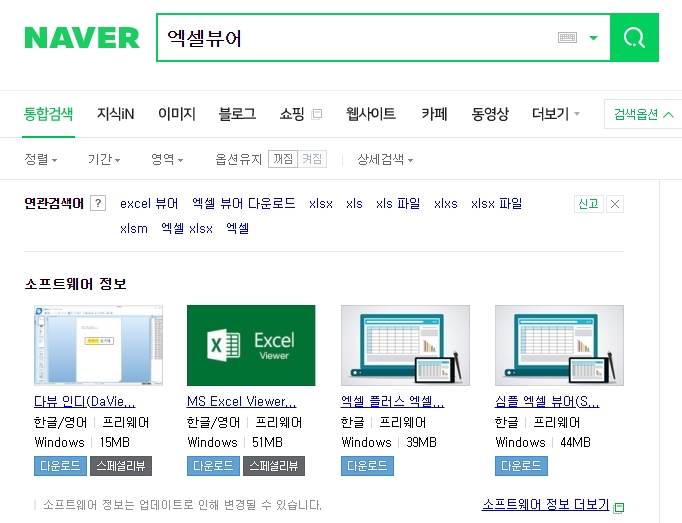Image resolution: width=682 pixels, height=523 pixels.
Task: Click the 신고 report button
Action: click(x=588, y=204)
